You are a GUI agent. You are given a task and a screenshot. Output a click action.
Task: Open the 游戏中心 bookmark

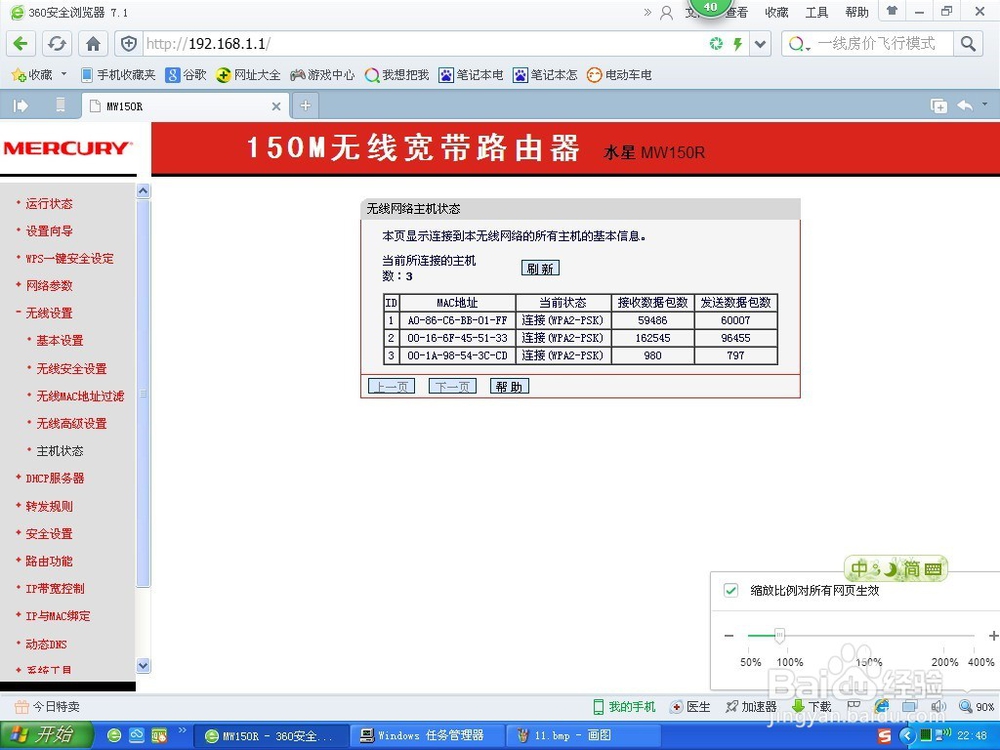322,75
